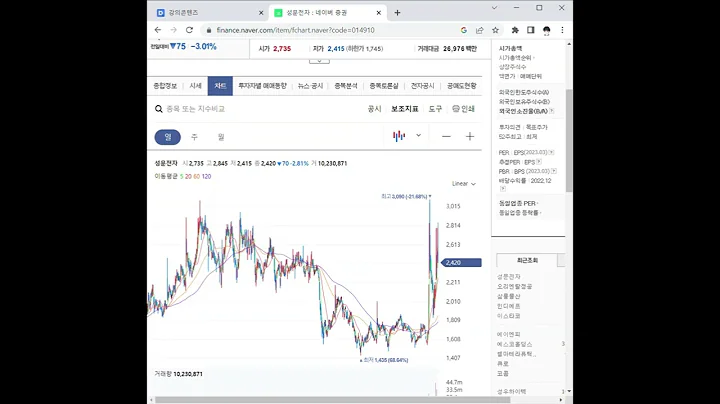Image resolution: width=720 pixels, height=404 pixels.
Task: Open the 종목분석 tab
Action: 346,86
